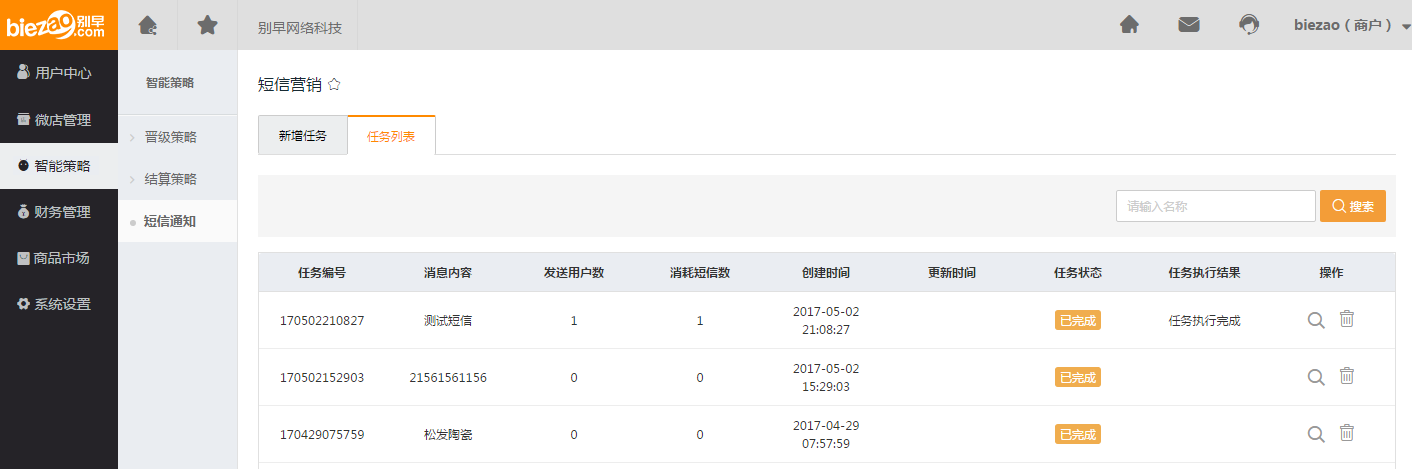Click the orange 搜索 button

tap(1352, 206)
